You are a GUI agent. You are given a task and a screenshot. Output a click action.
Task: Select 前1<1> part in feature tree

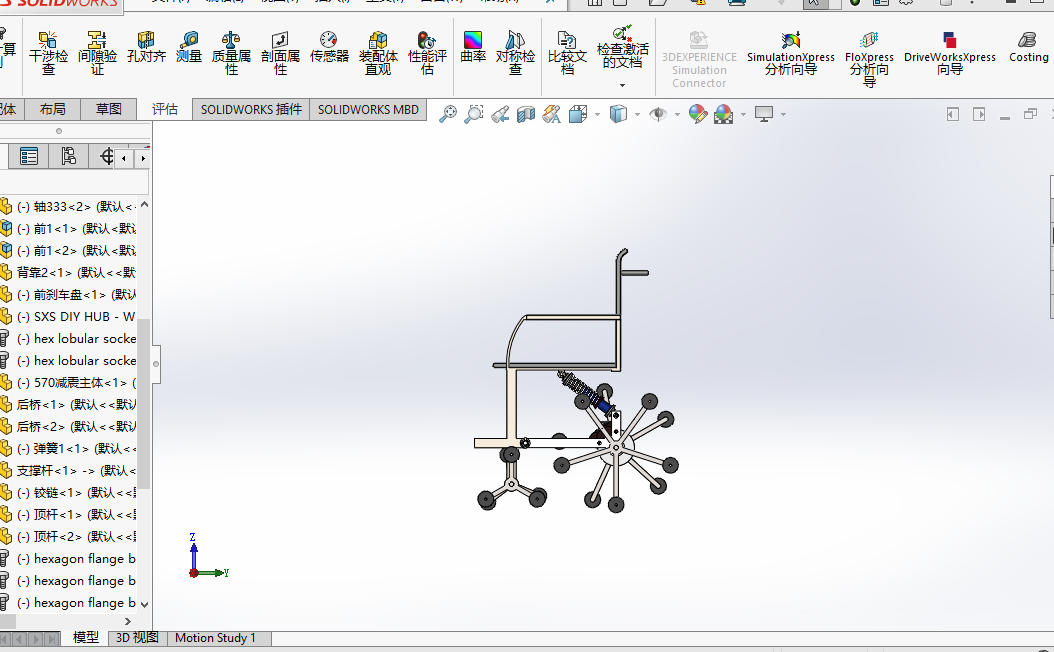pyautogui.click(x=69, y=229)
